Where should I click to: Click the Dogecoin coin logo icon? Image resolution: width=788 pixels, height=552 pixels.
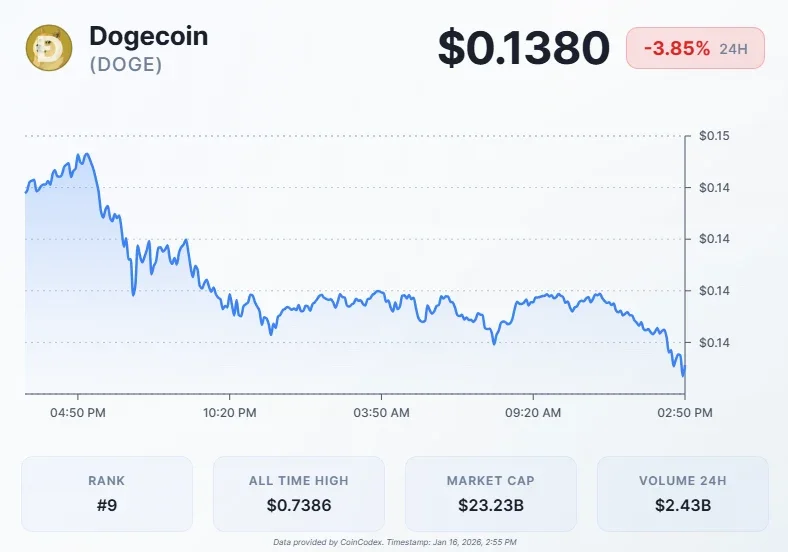click(49, 49)
